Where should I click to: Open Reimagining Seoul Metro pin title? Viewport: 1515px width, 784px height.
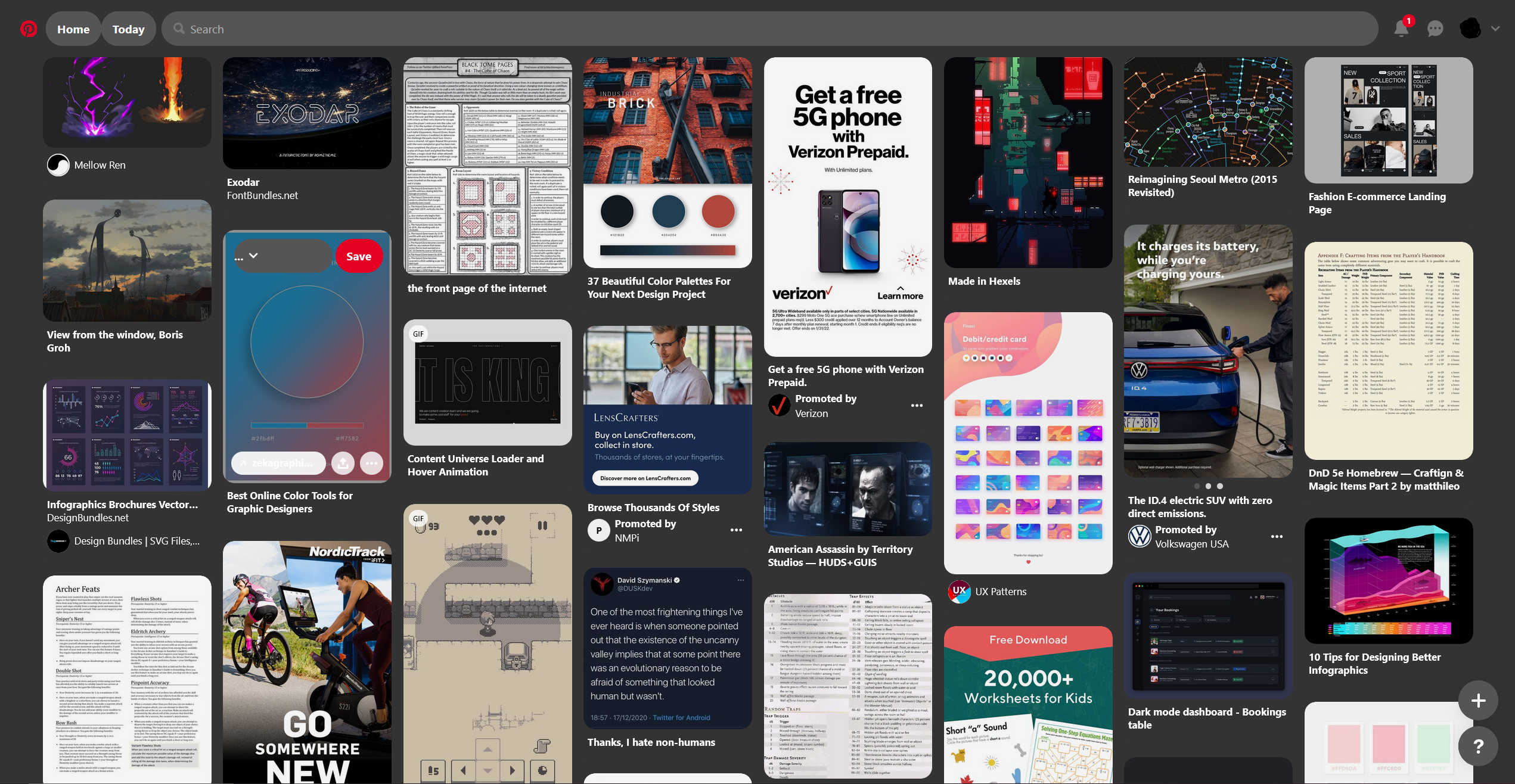click(1202, 186)
